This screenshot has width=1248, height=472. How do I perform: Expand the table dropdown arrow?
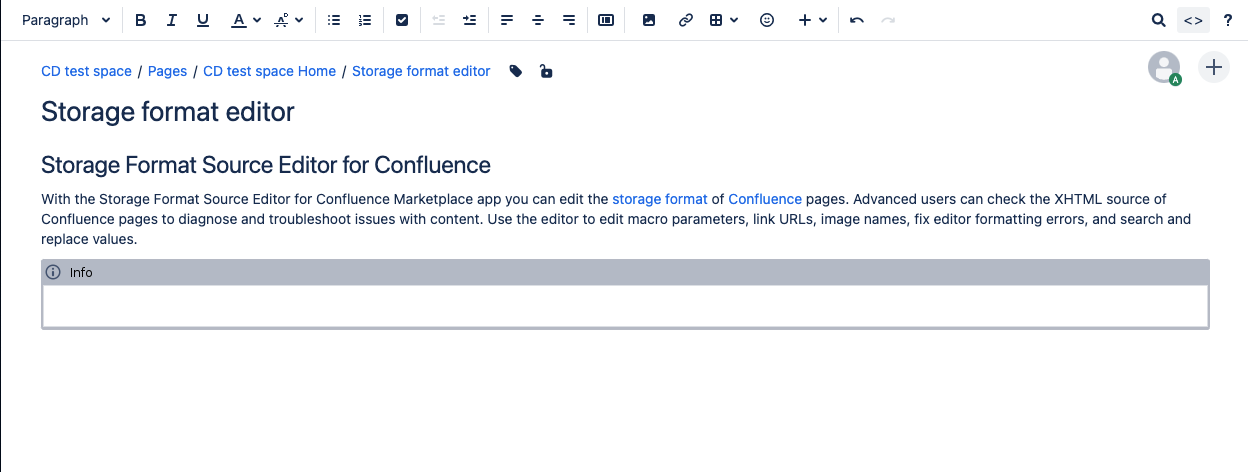(735, 20)
